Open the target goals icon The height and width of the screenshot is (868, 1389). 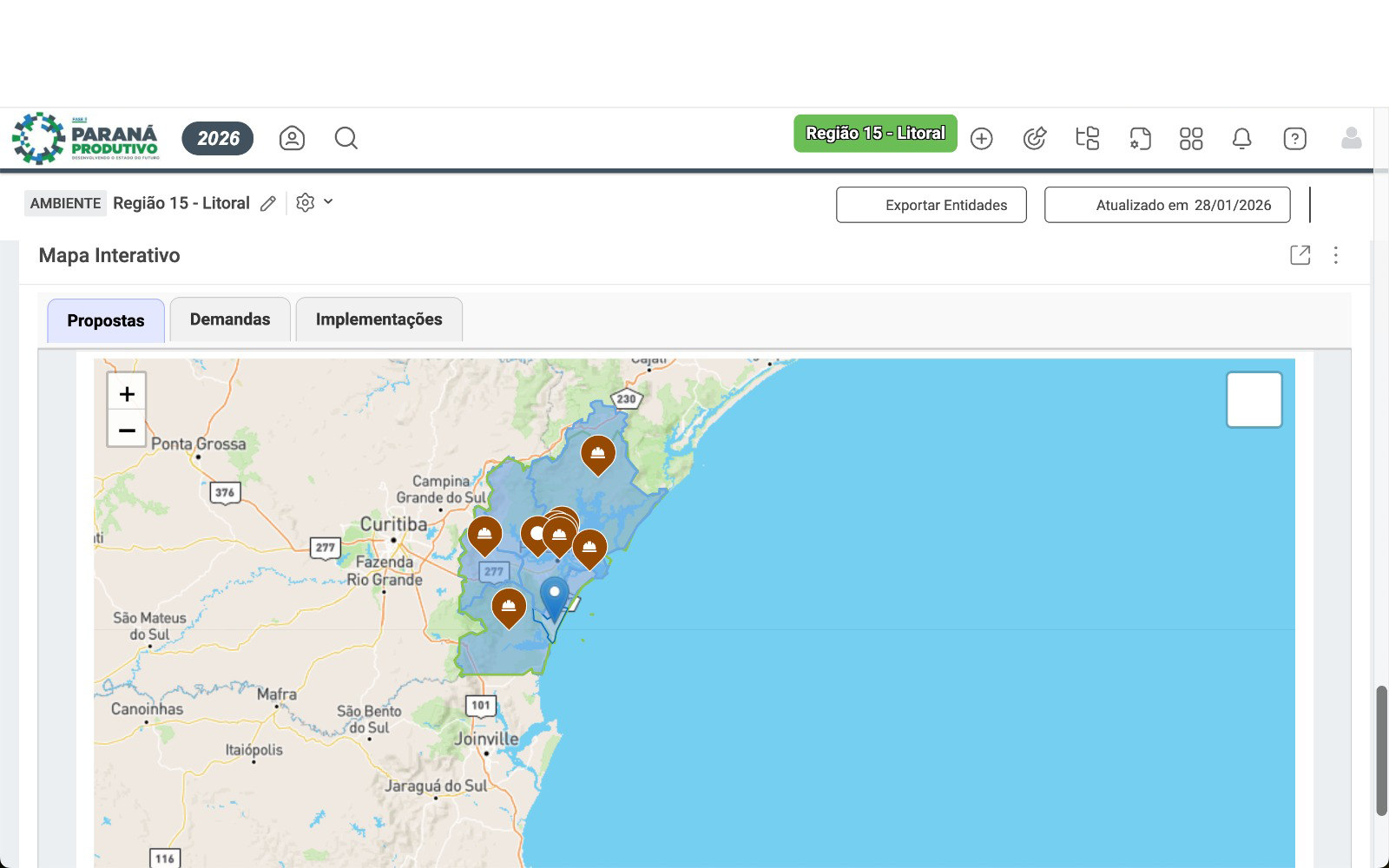point(1034,139)
